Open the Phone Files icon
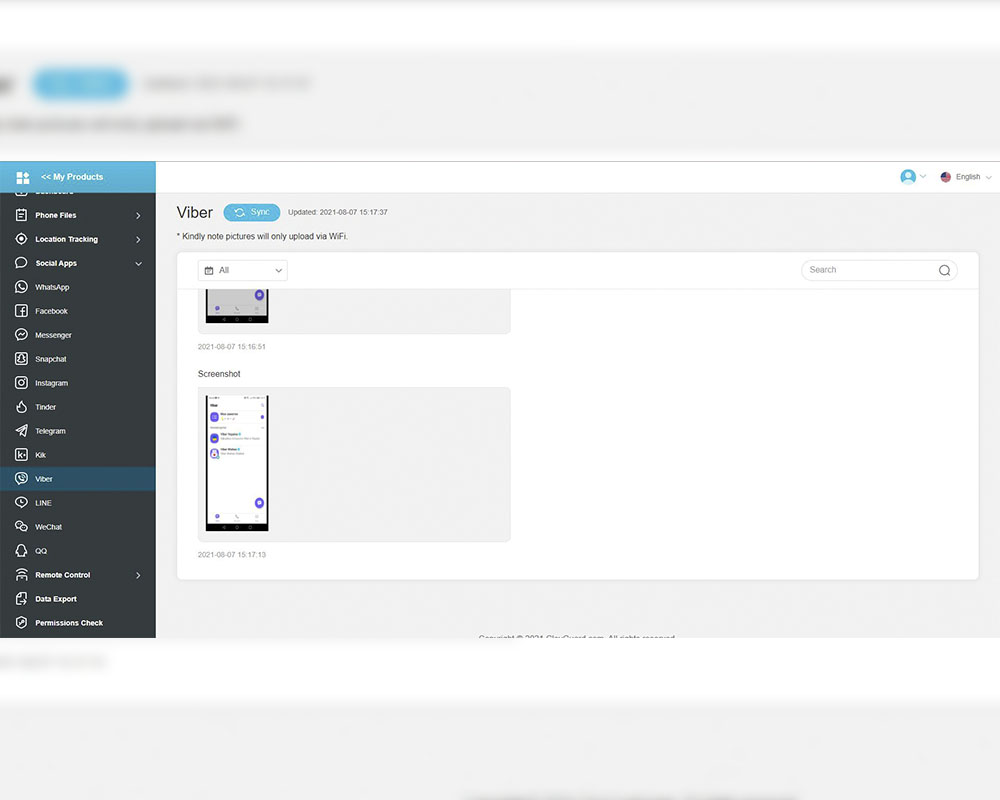Image resolution: width=1000 pixels, height=800 pixels. tap(21, 215)
